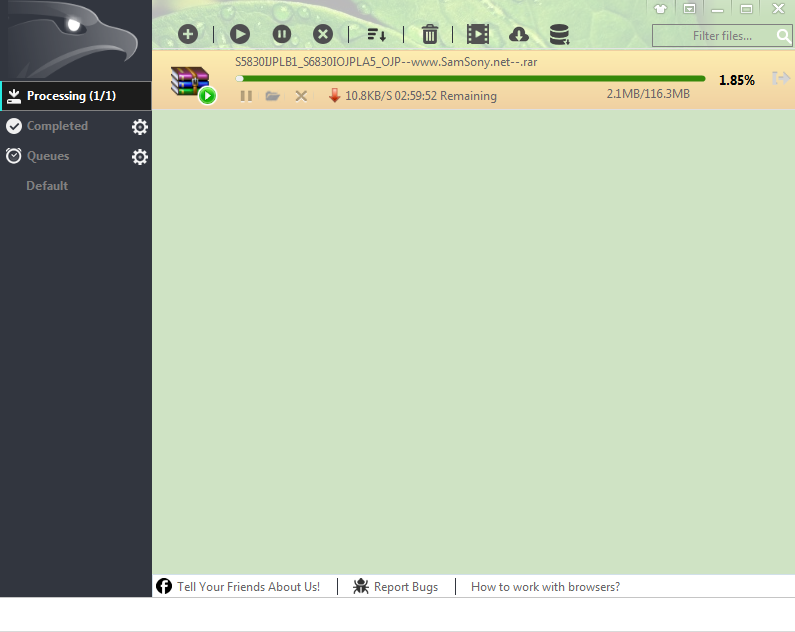This screenshot has width=795, height=632.
Task: Click the 1.85% progress value
Action: tap(737, 80)
